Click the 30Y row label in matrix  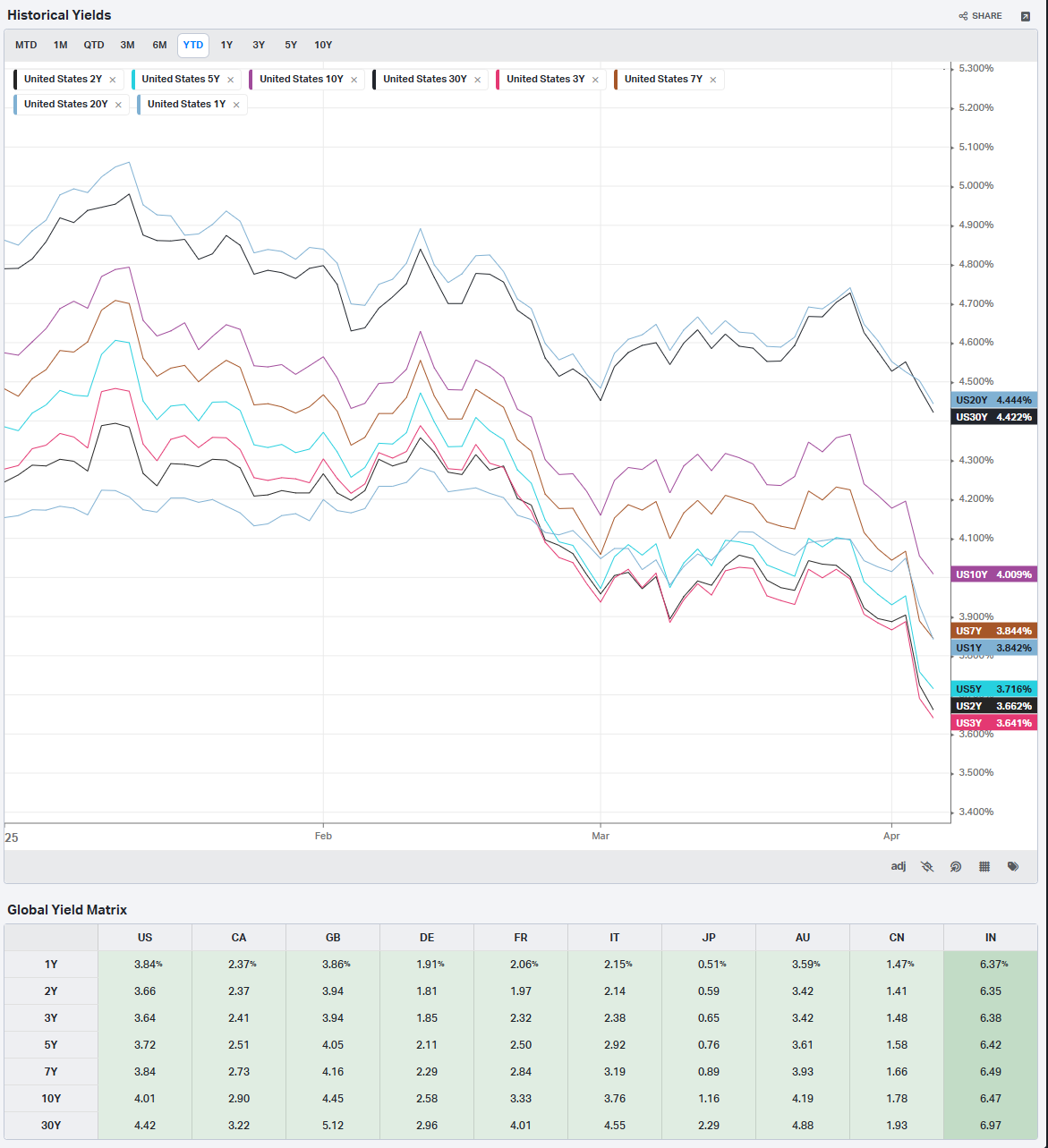(x=51, y=1126)
